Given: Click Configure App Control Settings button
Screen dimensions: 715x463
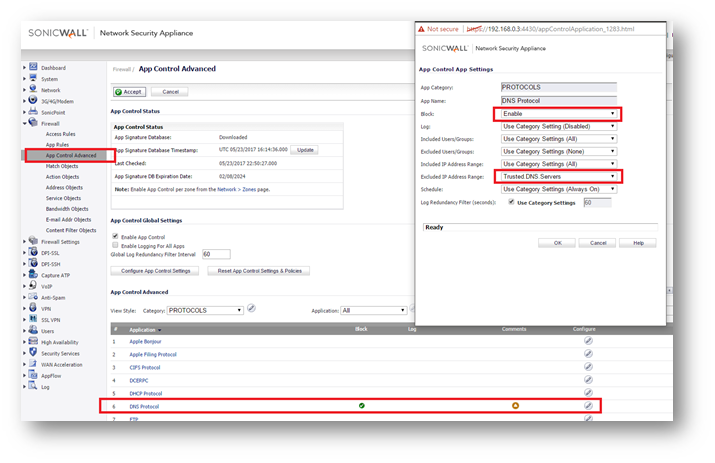Looking at the screenshot, I should point(155,271).
